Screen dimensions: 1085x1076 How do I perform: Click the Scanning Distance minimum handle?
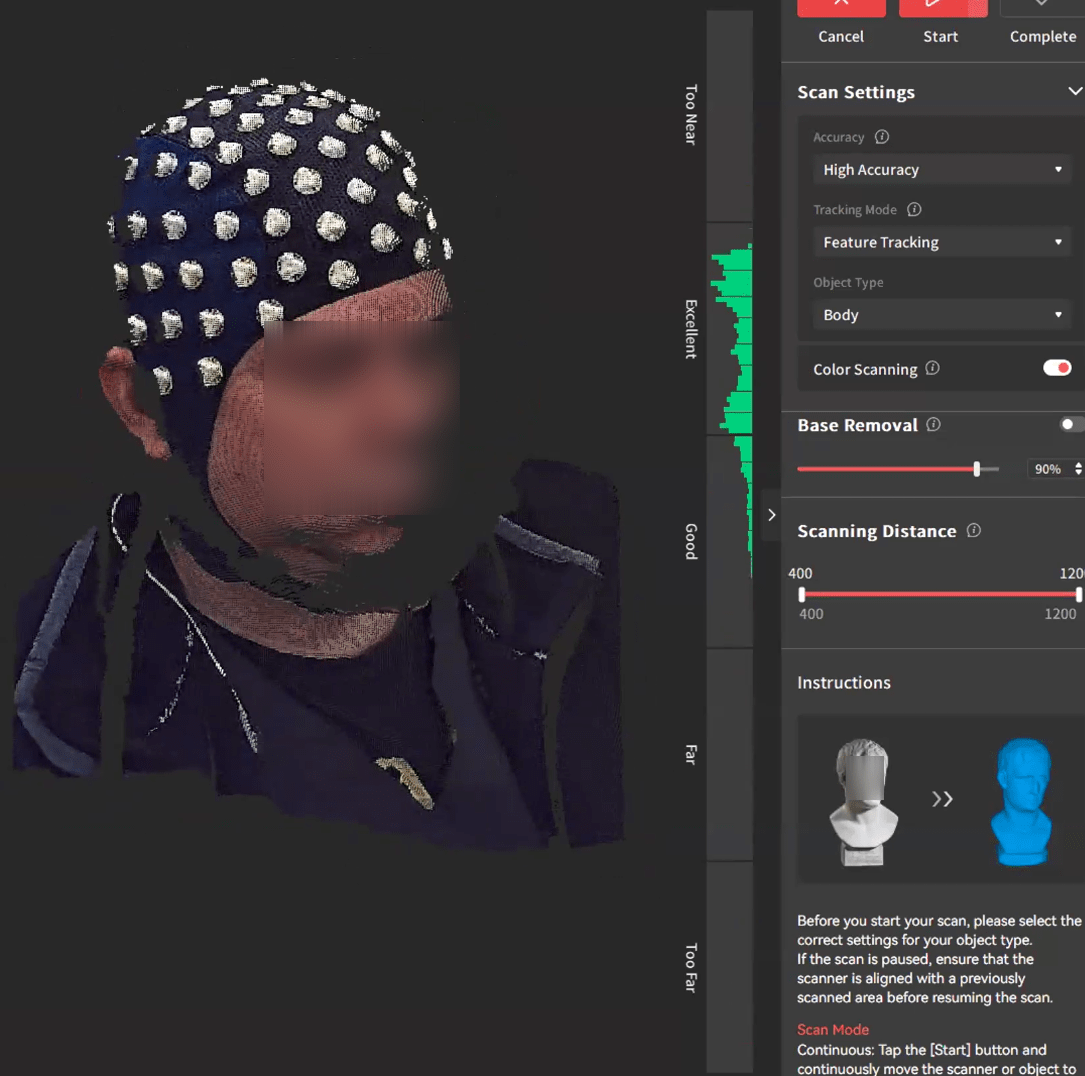click(x=802, y=594)
